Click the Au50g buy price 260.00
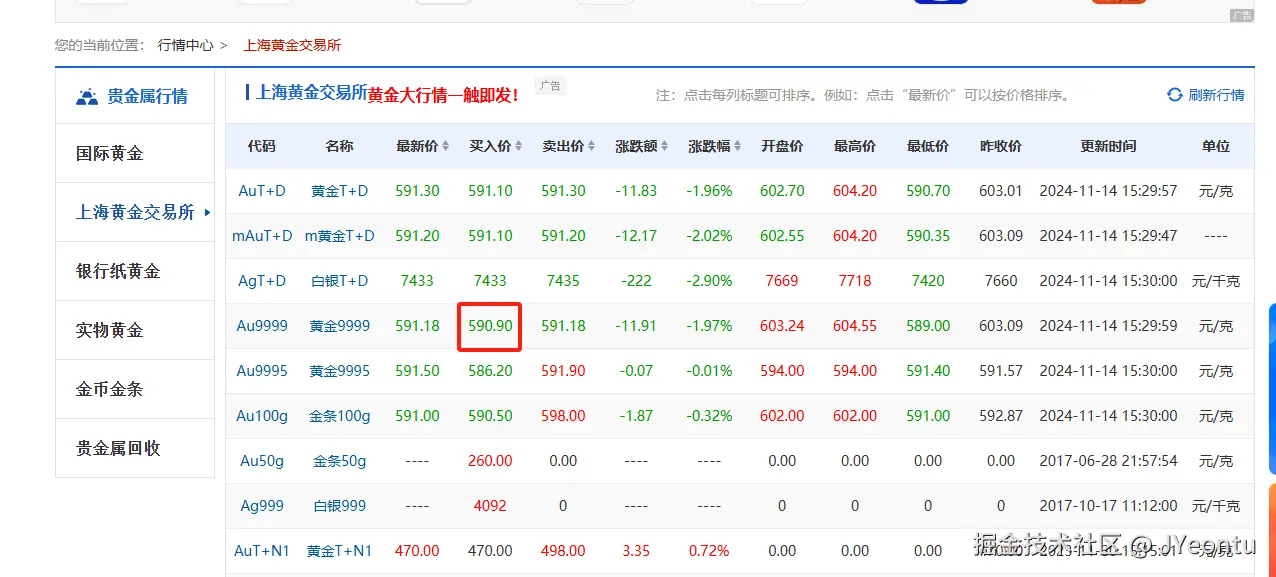1276x577 pixels. (x=490, y=461)
